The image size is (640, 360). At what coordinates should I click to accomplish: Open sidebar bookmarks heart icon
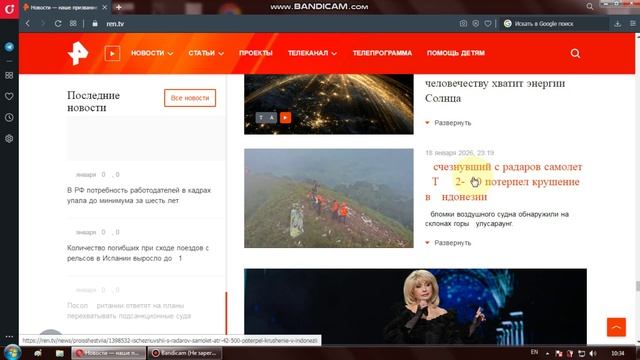[x=9, y=96]
